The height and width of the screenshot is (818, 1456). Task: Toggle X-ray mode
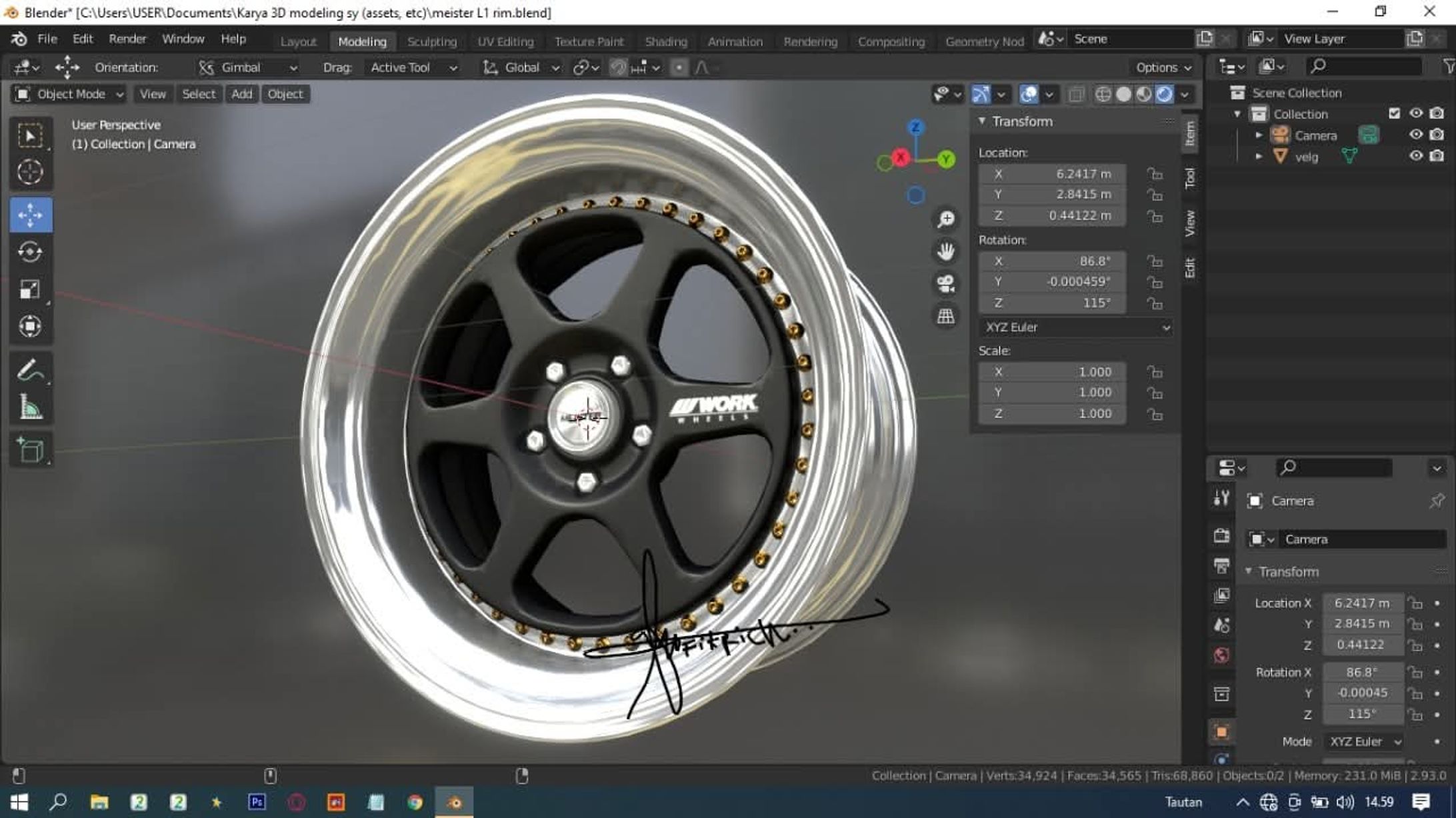[1075, 95]
